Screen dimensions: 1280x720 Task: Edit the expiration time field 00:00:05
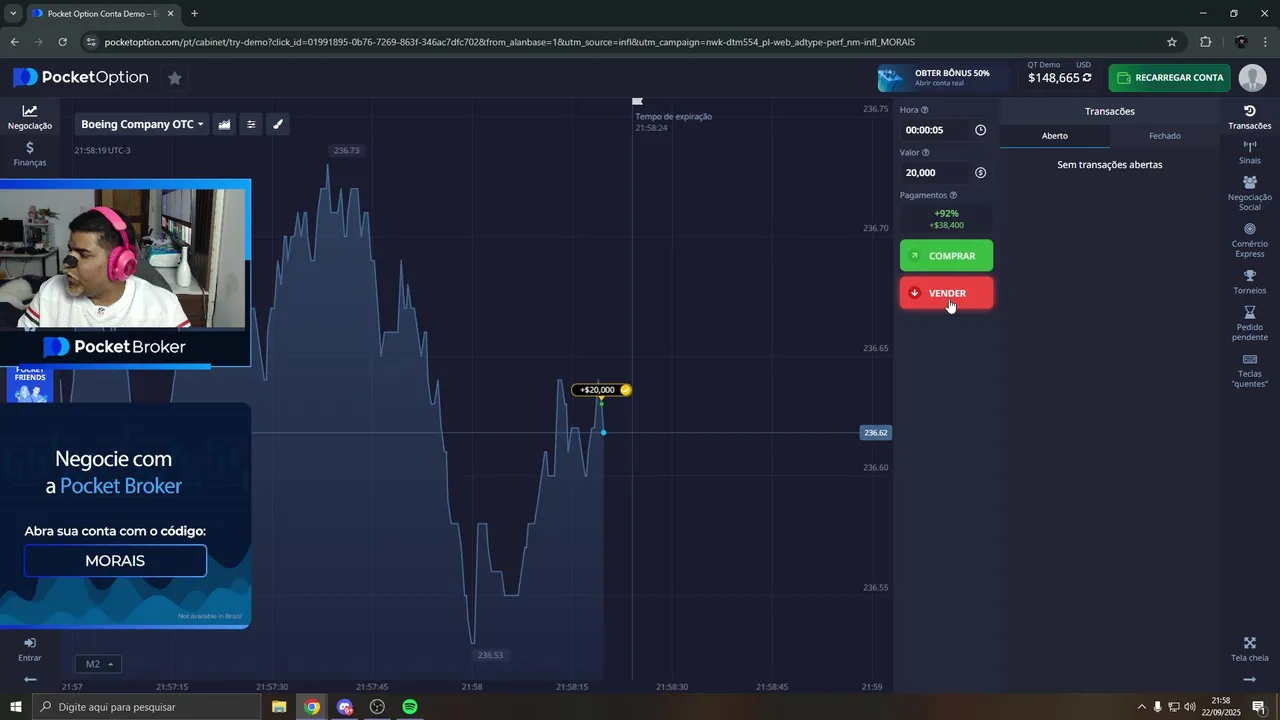coord(937,130)
